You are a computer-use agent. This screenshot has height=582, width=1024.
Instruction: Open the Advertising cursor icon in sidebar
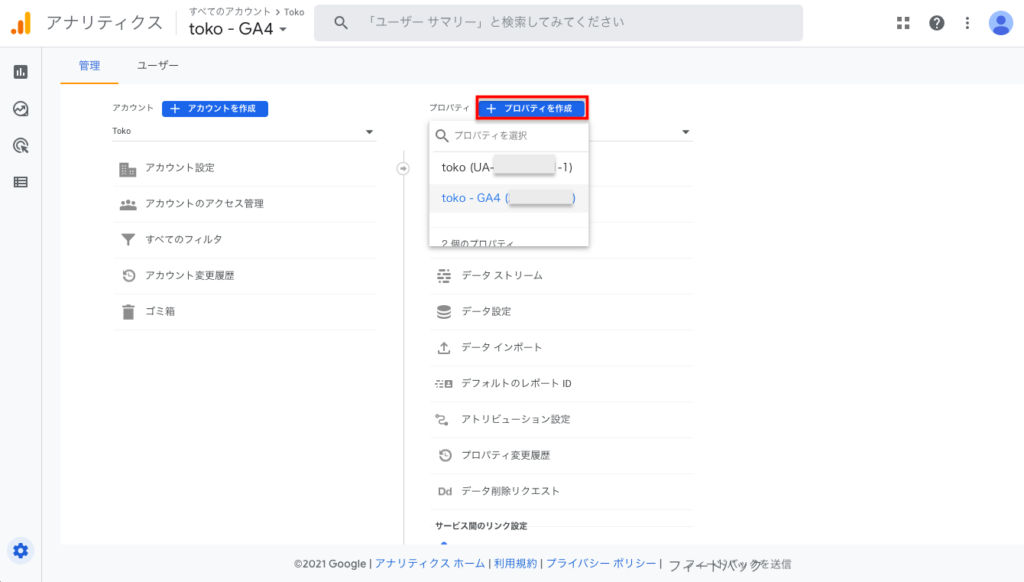[21, 146]
